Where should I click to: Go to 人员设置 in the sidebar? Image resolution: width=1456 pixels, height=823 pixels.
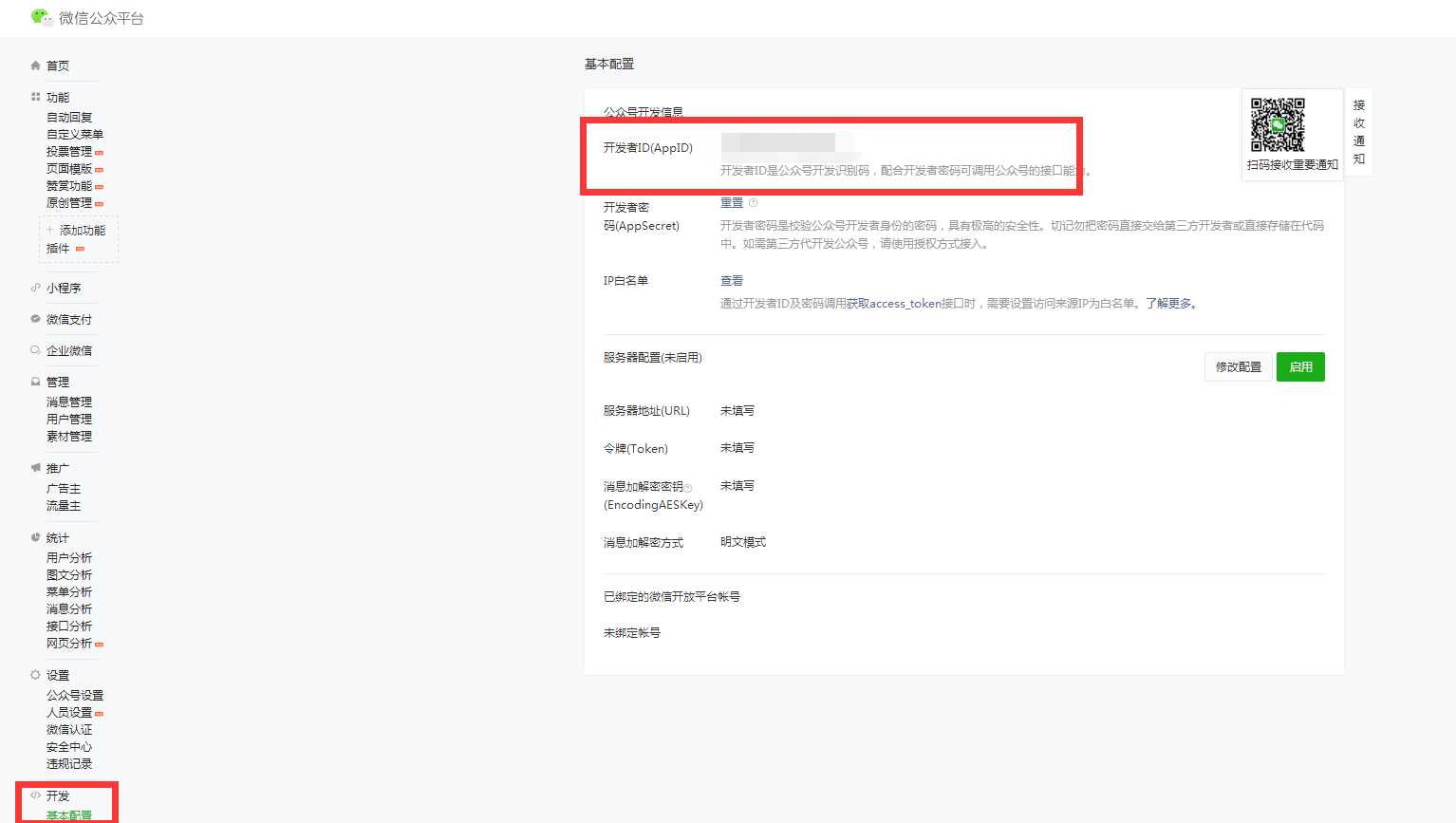point(69,712)
